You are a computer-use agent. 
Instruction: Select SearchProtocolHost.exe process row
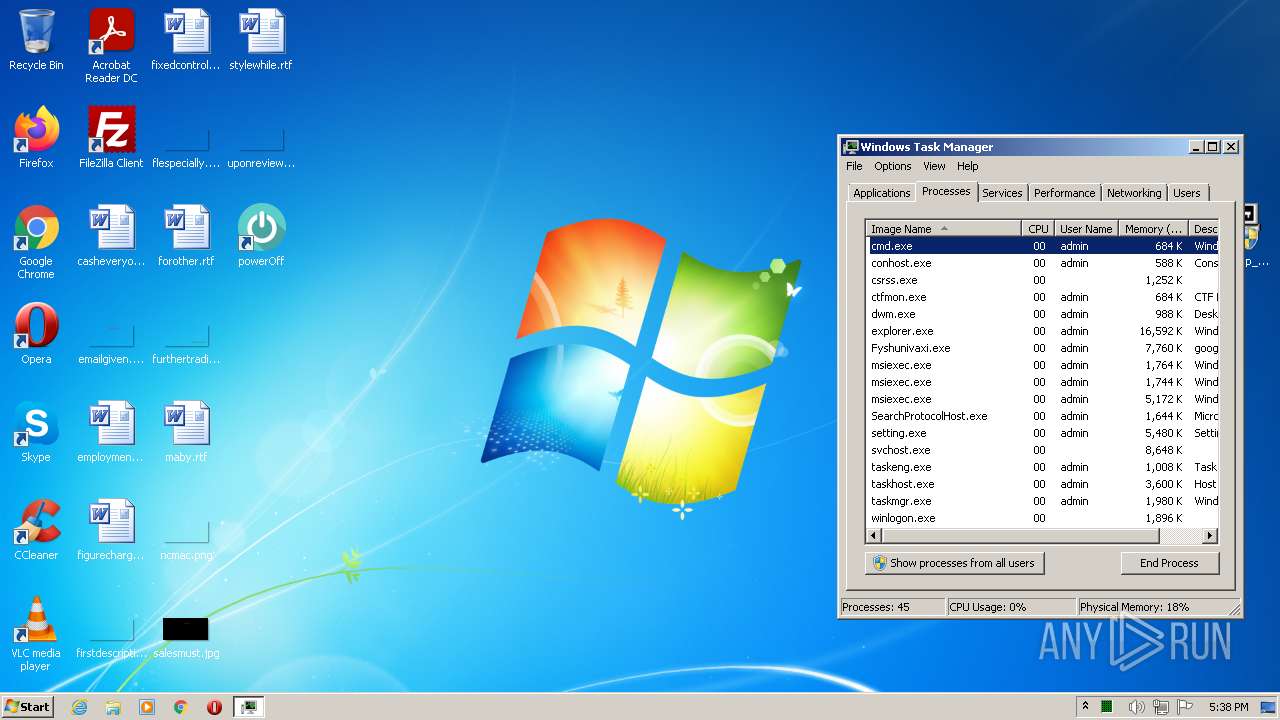pos(1042,416)
